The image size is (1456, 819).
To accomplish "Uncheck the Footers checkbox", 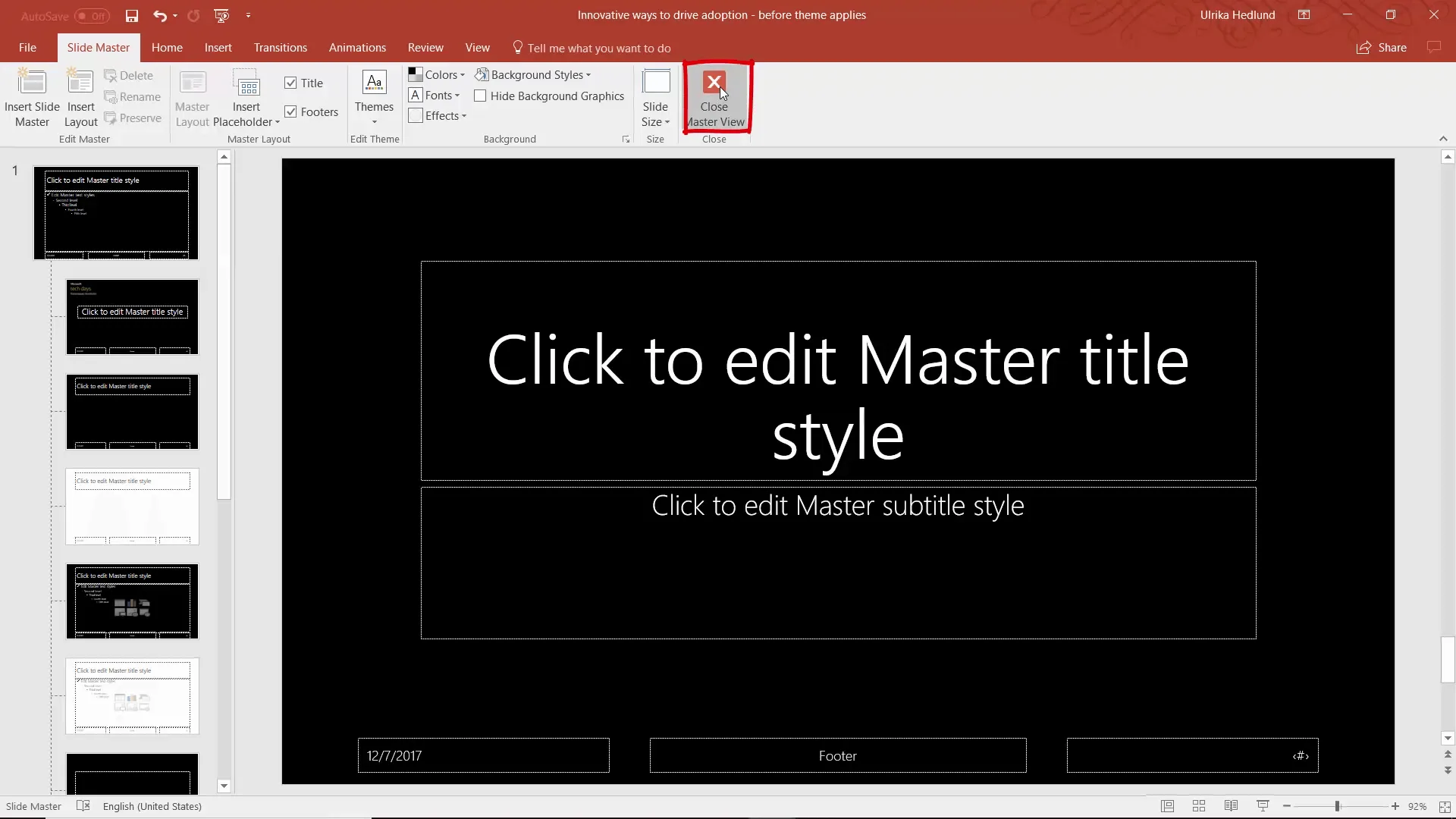I will coord(290,112).
